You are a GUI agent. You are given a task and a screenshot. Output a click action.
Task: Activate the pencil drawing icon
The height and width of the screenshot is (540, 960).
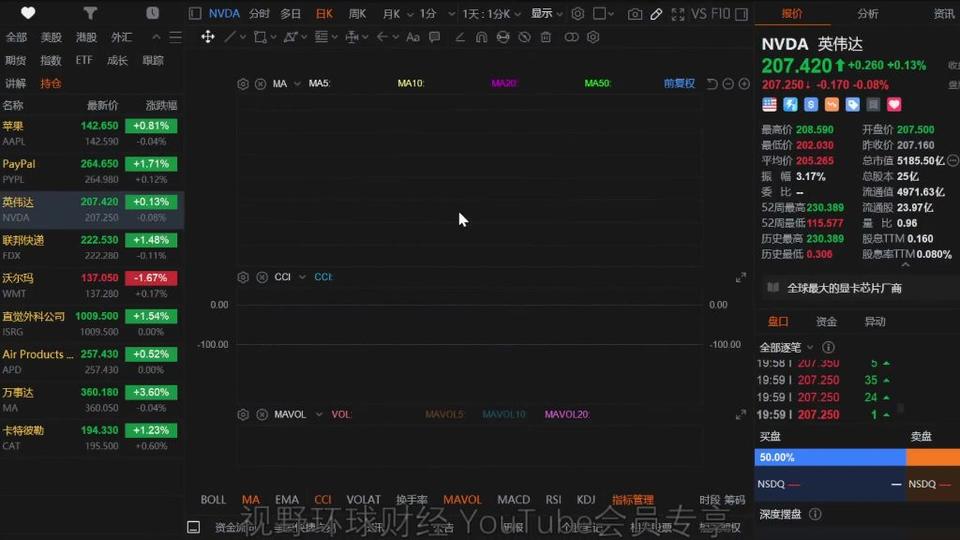pos(656,13)
